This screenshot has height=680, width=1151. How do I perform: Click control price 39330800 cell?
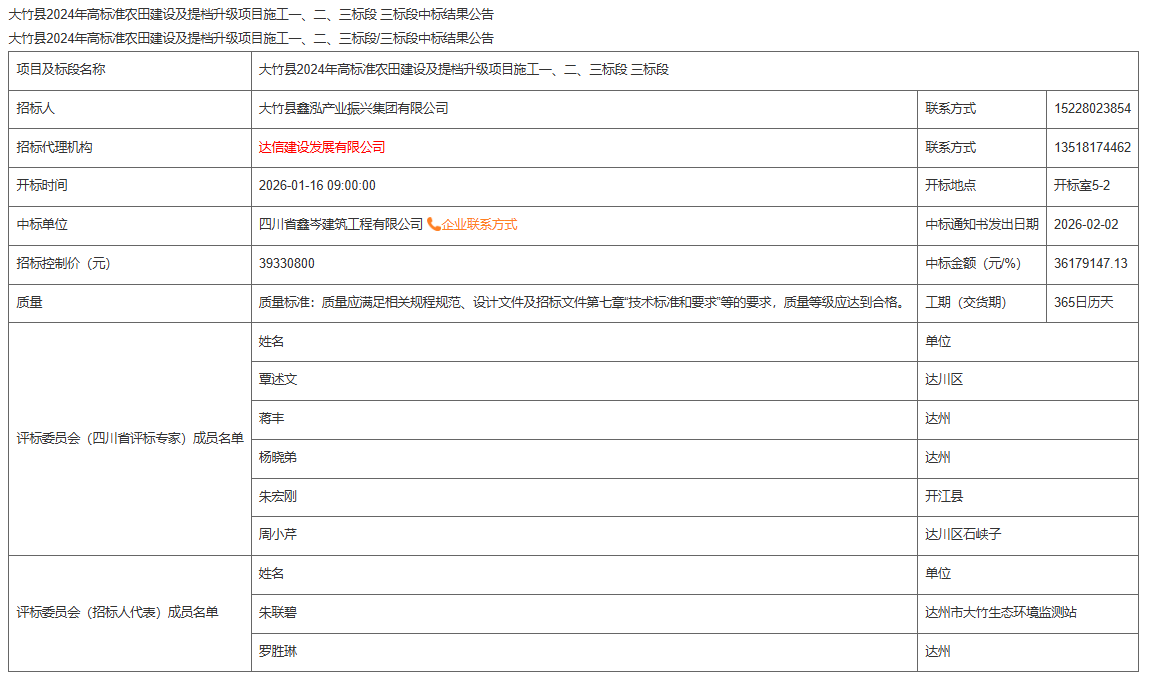(x=288, y=262)
